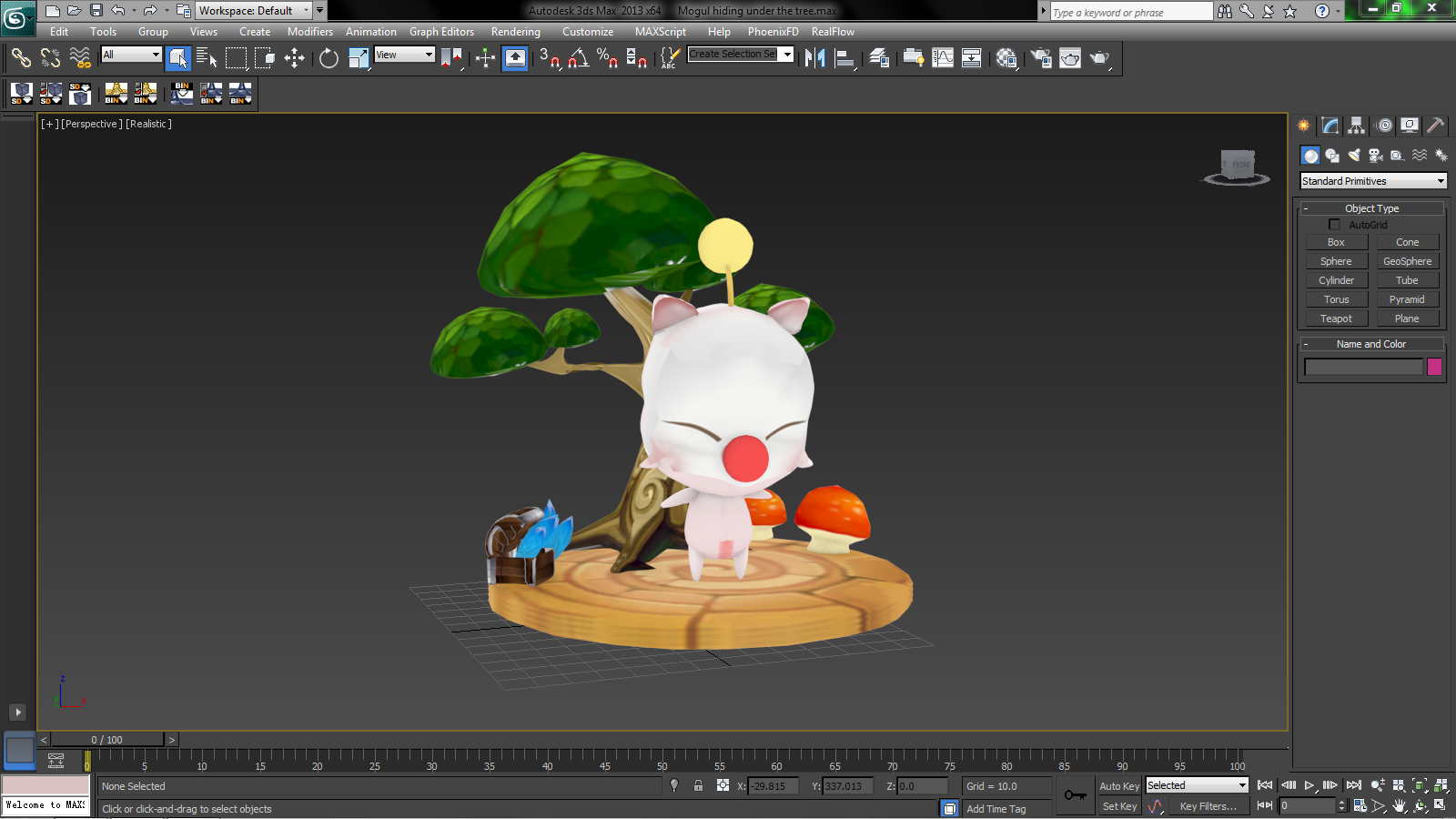Click the Key Filters... button
The height and width of the screenshot is (819, 1456).
pos(1208,806)
